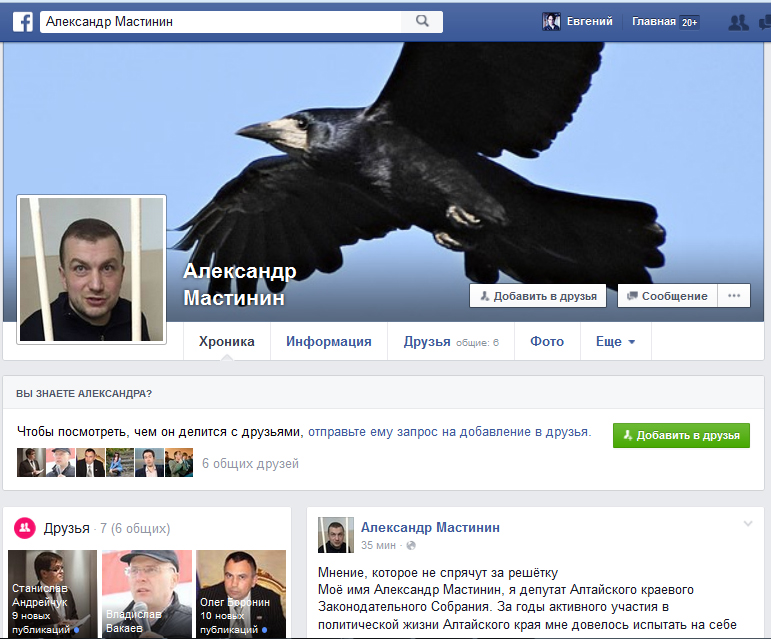Click the friend request link text

click(x=448, y=432)
